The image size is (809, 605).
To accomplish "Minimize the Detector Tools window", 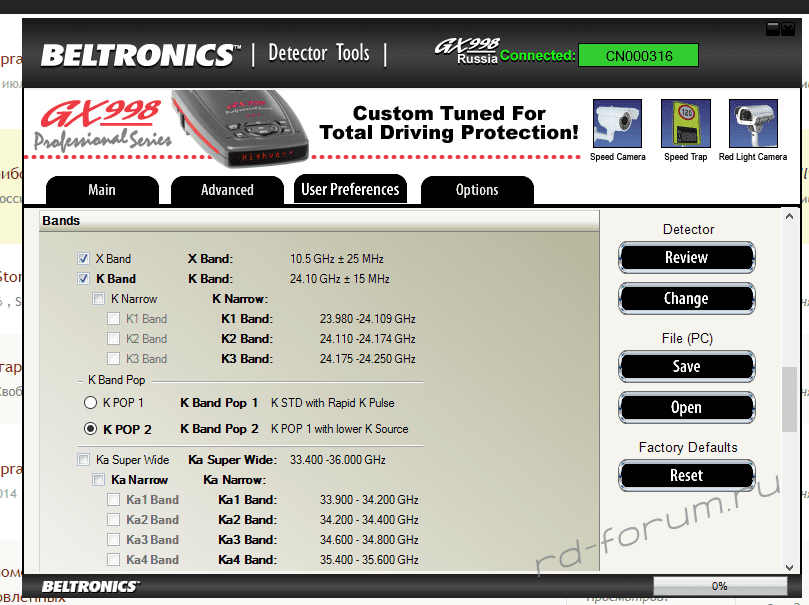I will pos(773,29).
